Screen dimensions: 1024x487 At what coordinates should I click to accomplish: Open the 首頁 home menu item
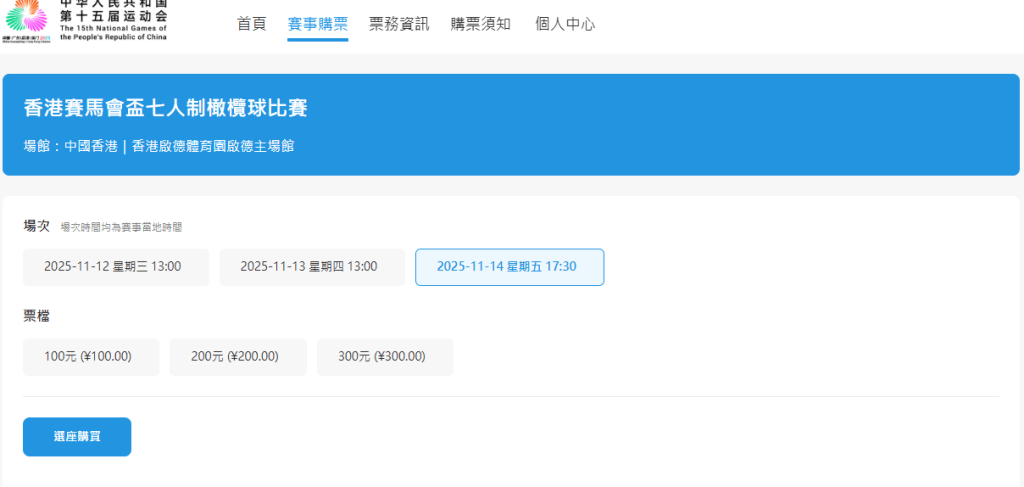pos(251,25)
